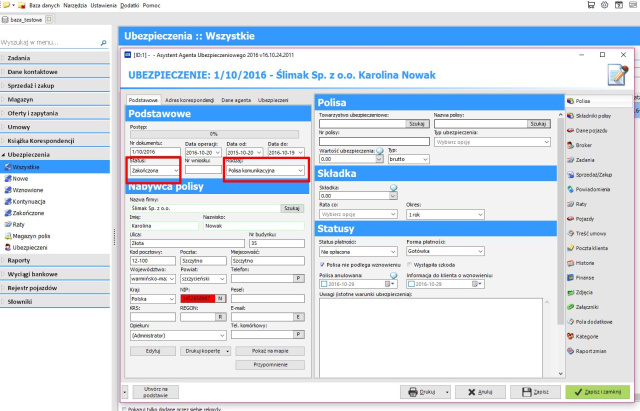Tick the Polisa anulowana date checkbox
The height and width of the screenshot is (411, 640).
click(x=324, y=284)
